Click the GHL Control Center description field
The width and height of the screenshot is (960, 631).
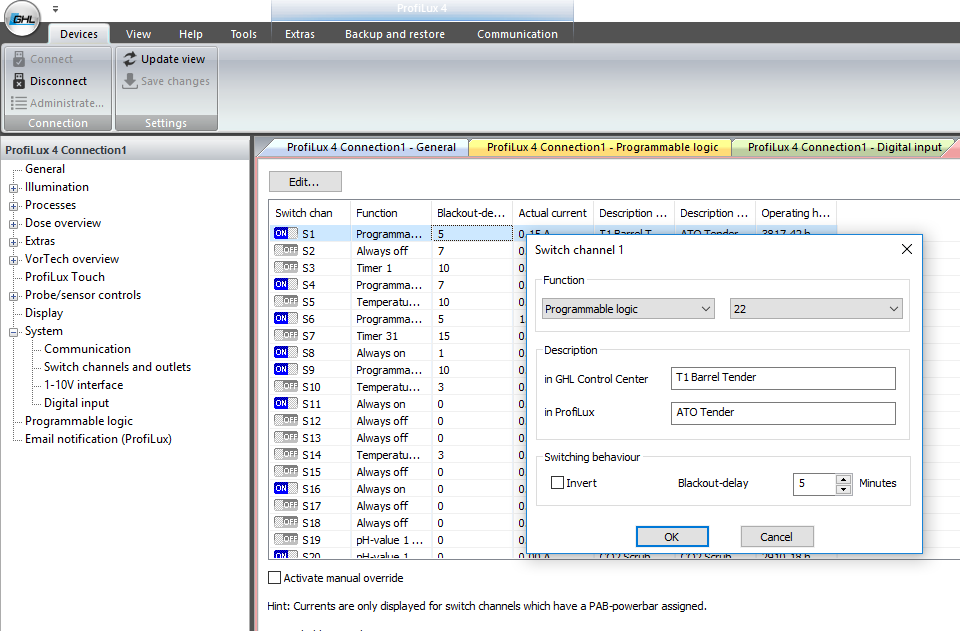coord(783,378)
